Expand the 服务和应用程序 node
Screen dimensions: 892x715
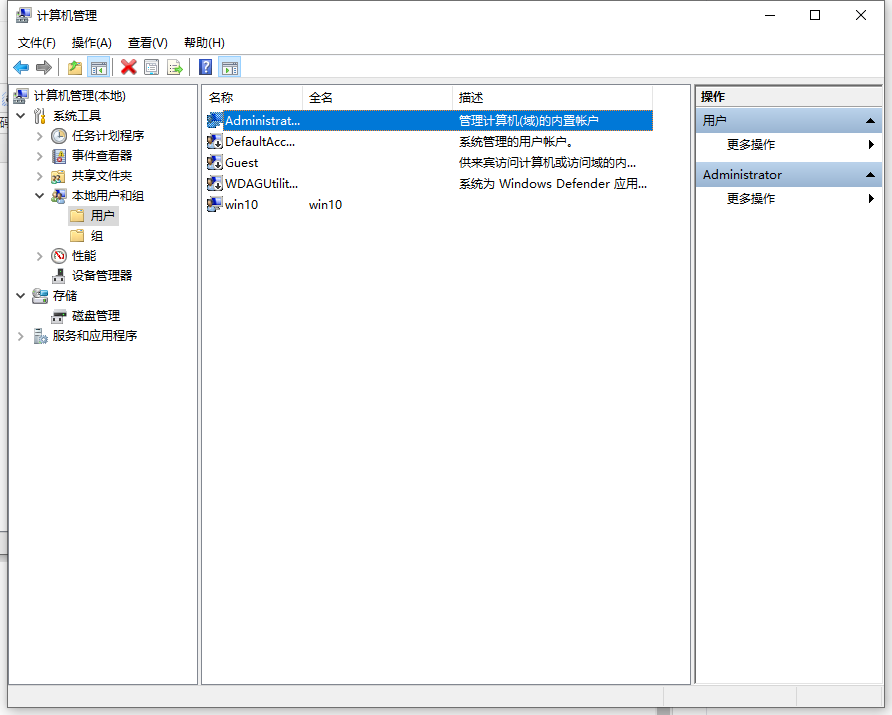click(21, 336)
